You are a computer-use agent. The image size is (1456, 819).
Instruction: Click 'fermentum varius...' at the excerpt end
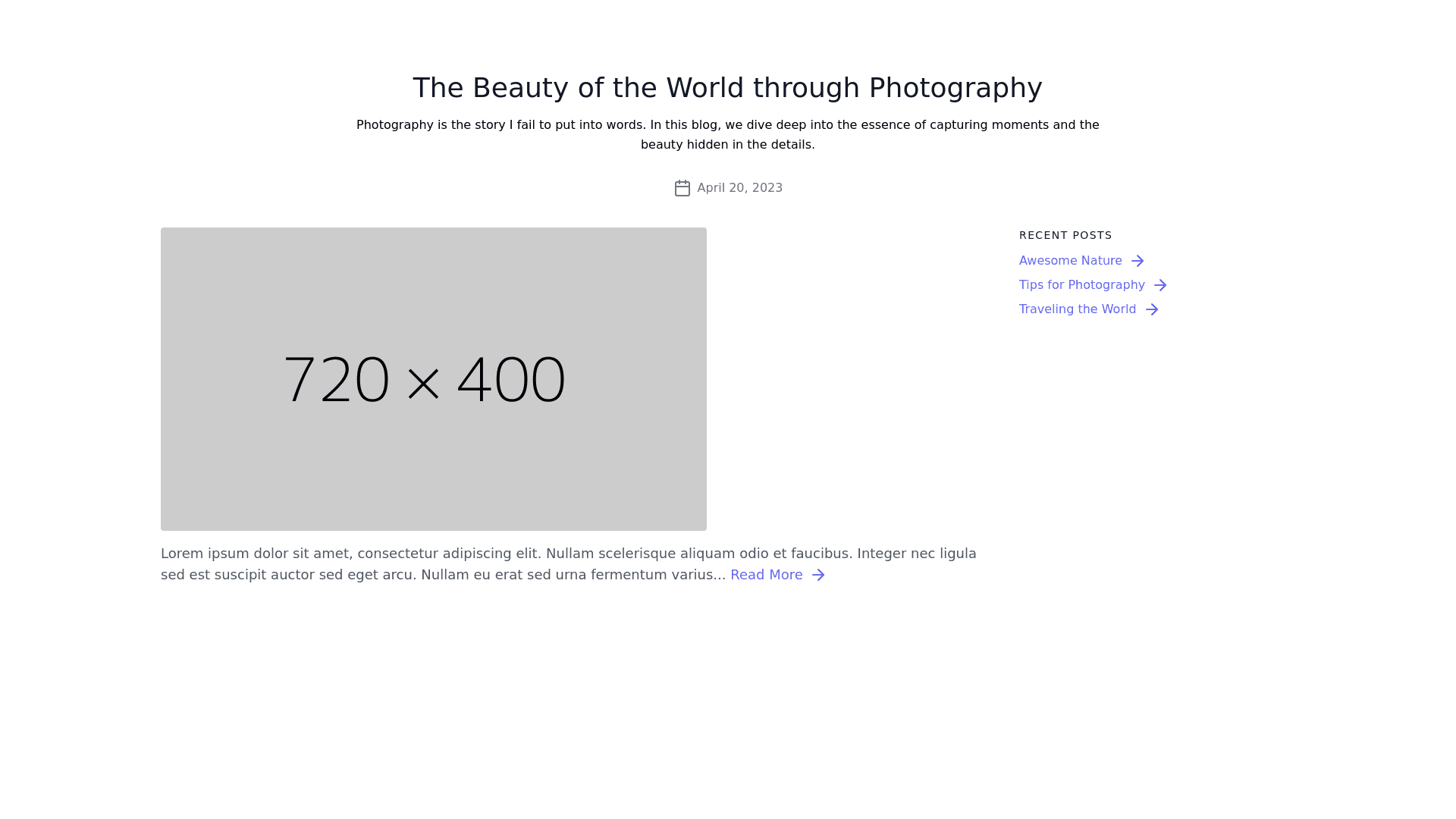[x=657, y=575]
